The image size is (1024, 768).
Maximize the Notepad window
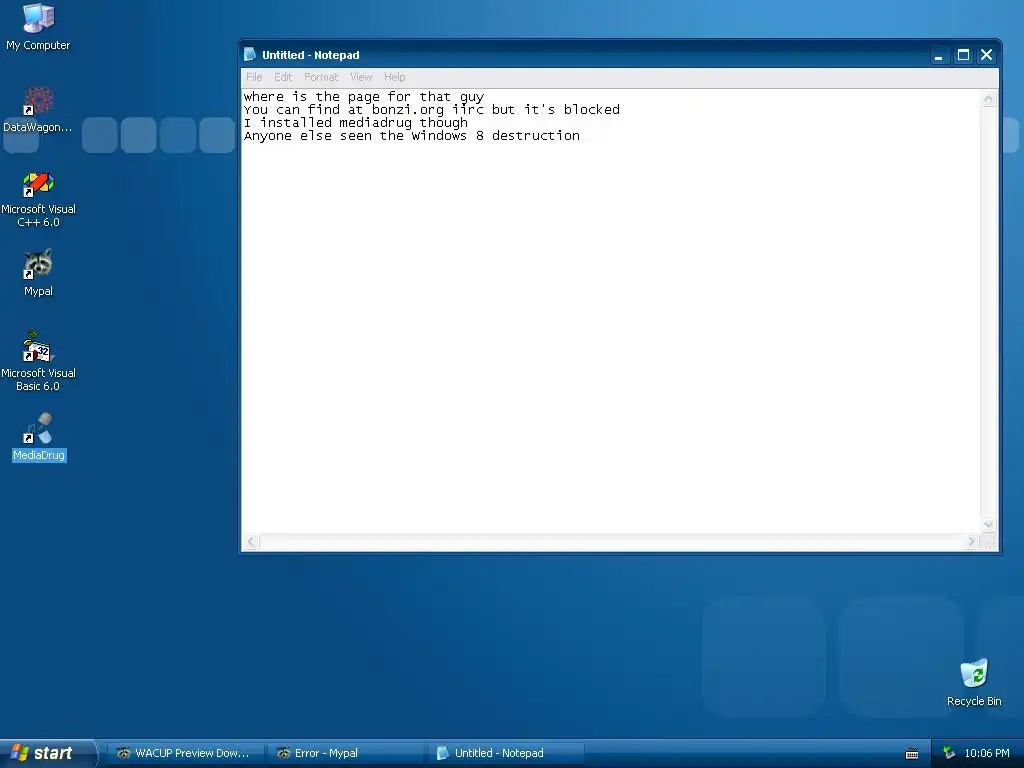click(963, 55)
